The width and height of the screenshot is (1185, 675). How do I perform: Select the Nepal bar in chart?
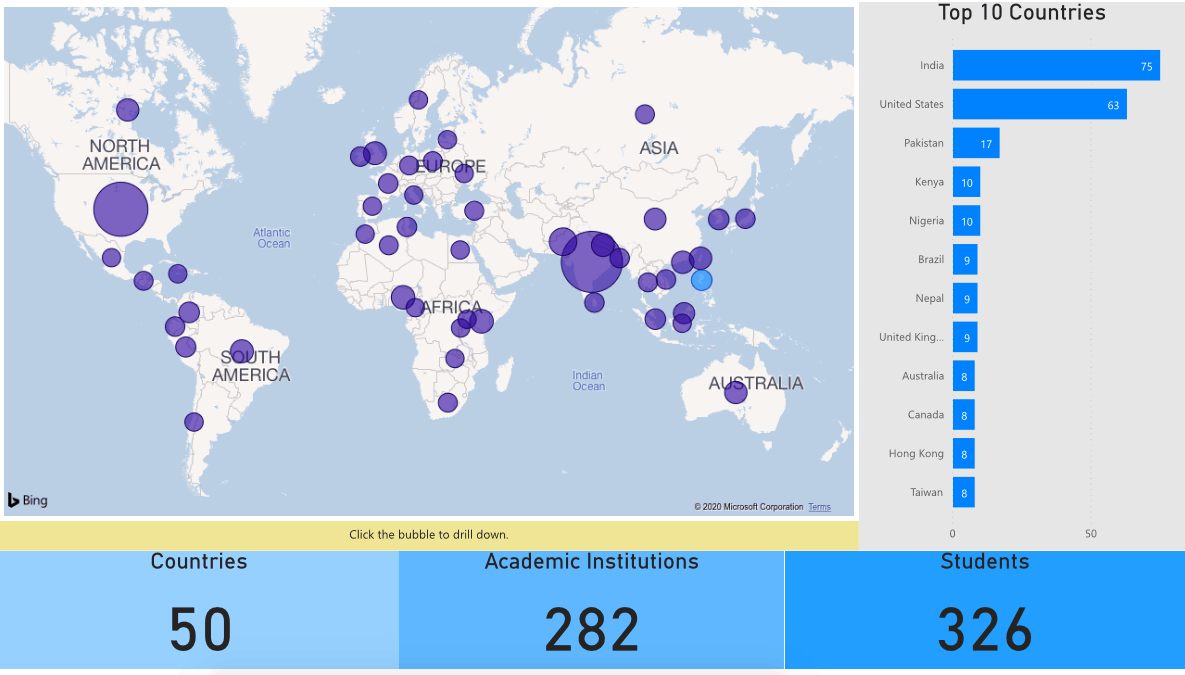(x=964, y=298)
